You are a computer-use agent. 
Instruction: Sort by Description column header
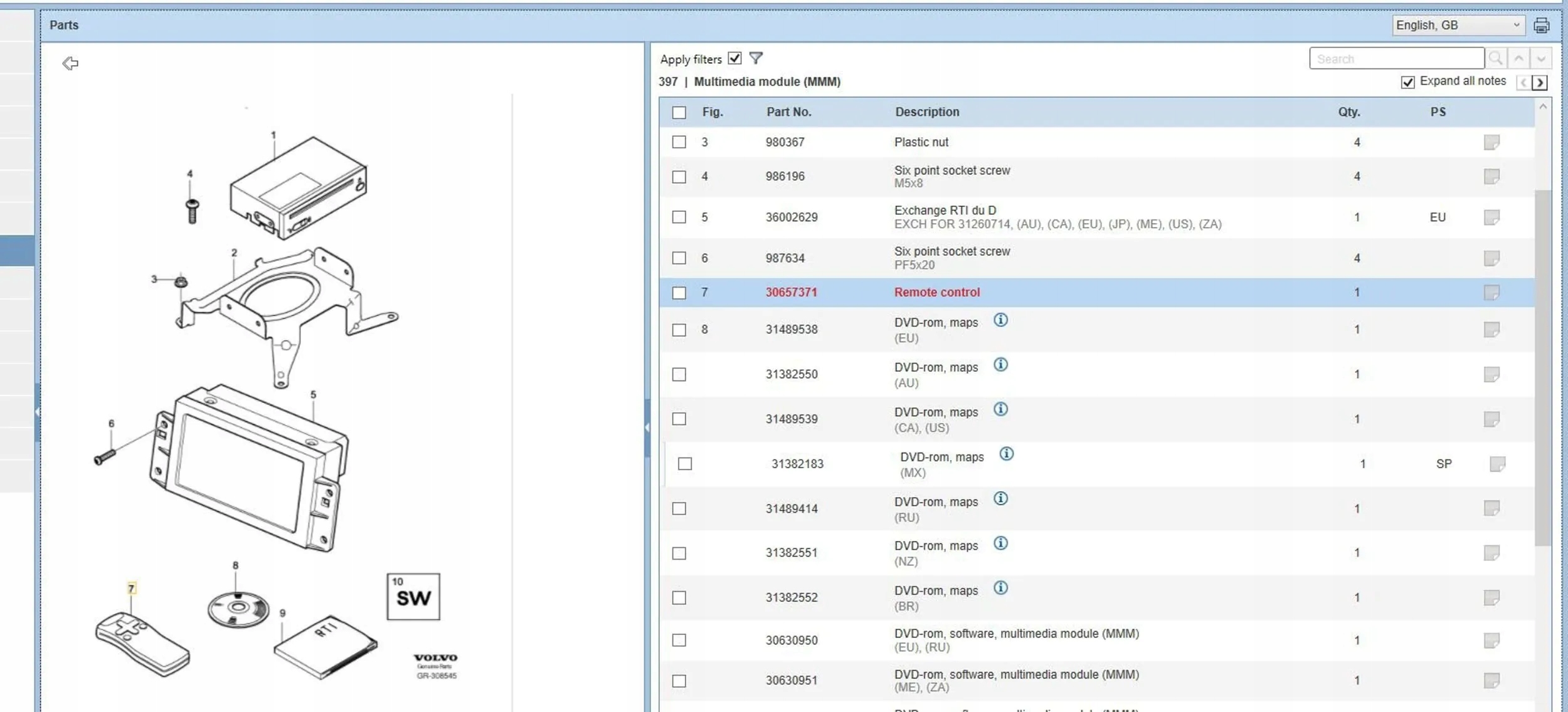[x=926, y=112]
